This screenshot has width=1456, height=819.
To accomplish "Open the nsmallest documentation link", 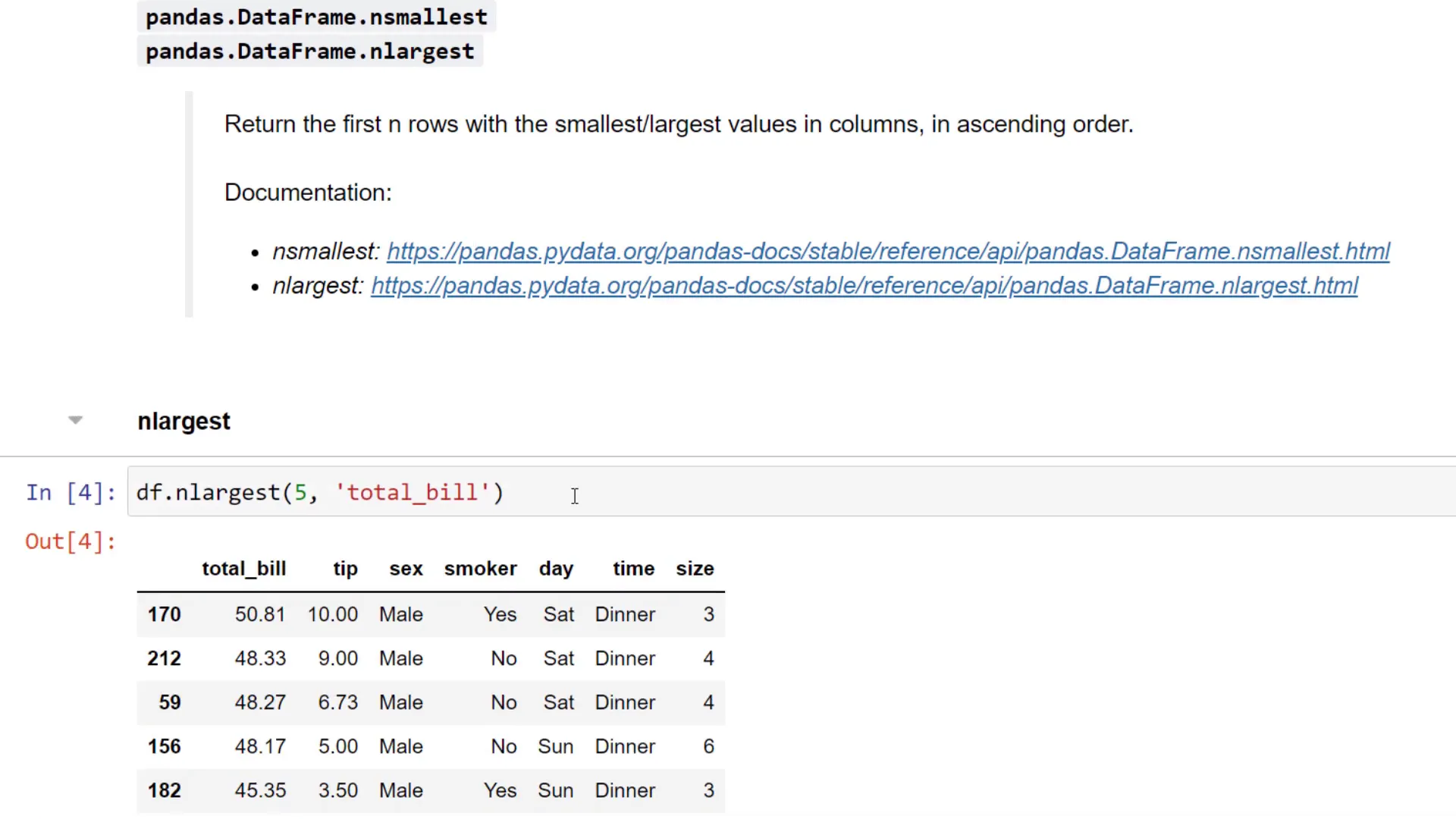I will coord(887,251).
